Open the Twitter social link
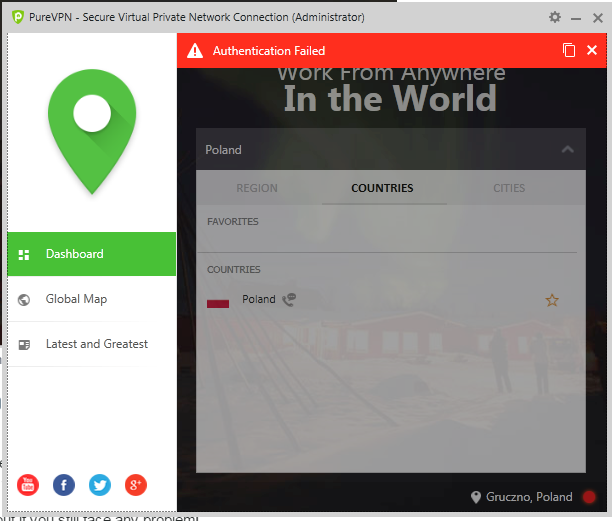This screenshot has height=521, width=614. (x=100, y=485)
